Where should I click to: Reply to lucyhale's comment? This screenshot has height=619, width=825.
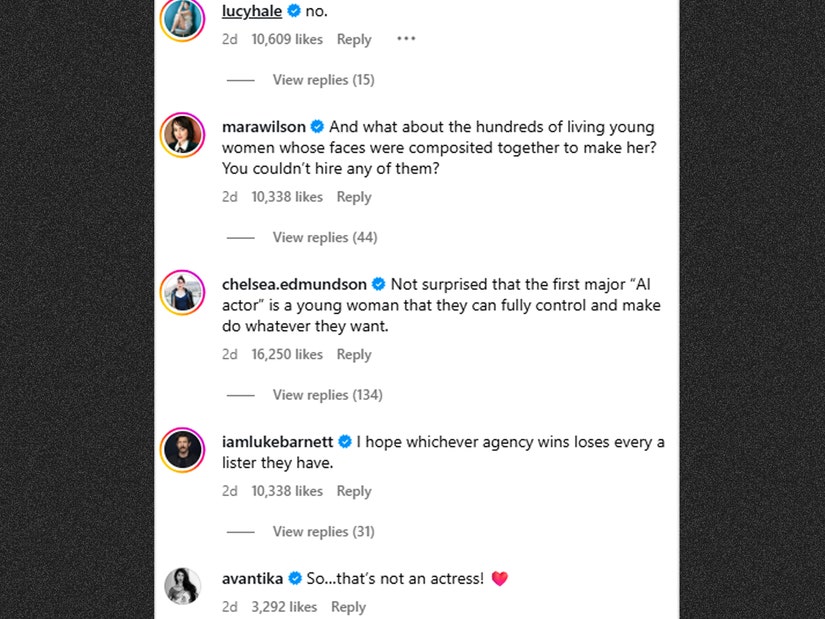tap(354, 39)
